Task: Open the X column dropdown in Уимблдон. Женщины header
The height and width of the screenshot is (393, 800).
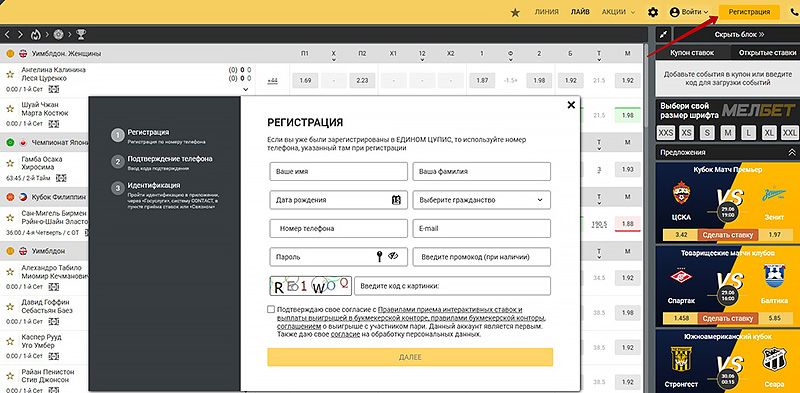Action: tap(334, 59)
